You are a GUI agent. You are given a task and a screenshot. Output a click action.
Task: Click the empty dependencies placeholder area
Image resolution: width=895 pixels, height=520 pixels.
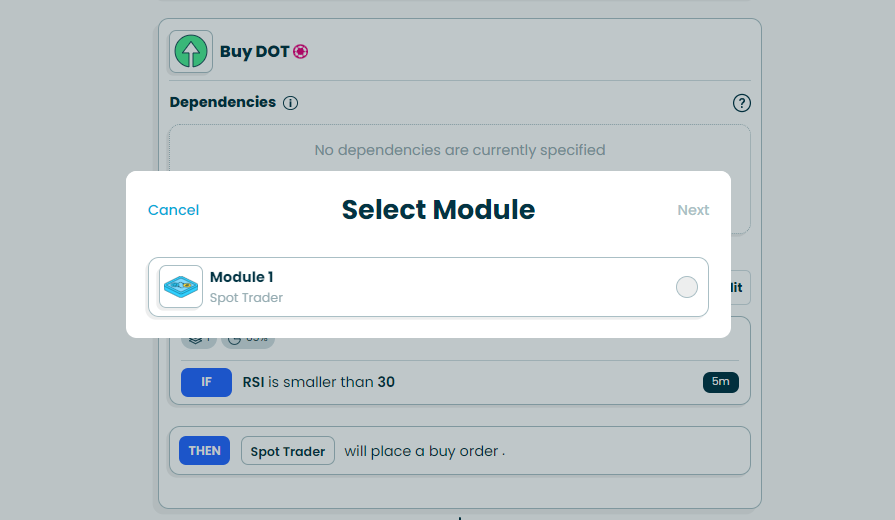(459, 150)
